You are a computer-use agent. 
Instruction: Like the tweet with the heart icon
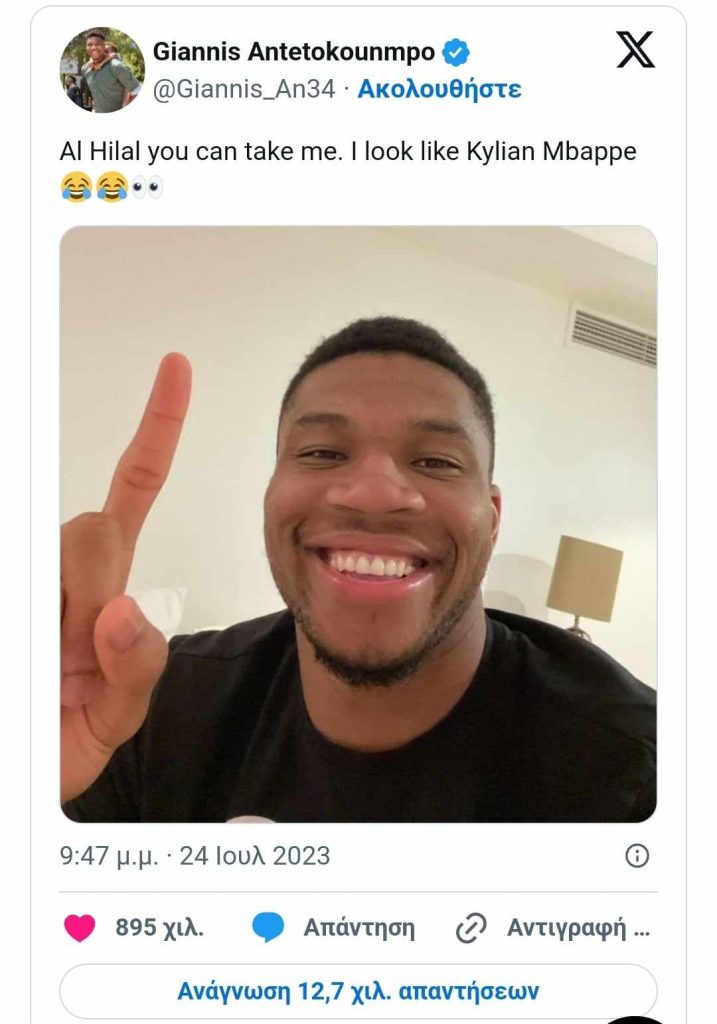(x=80, y=927)
